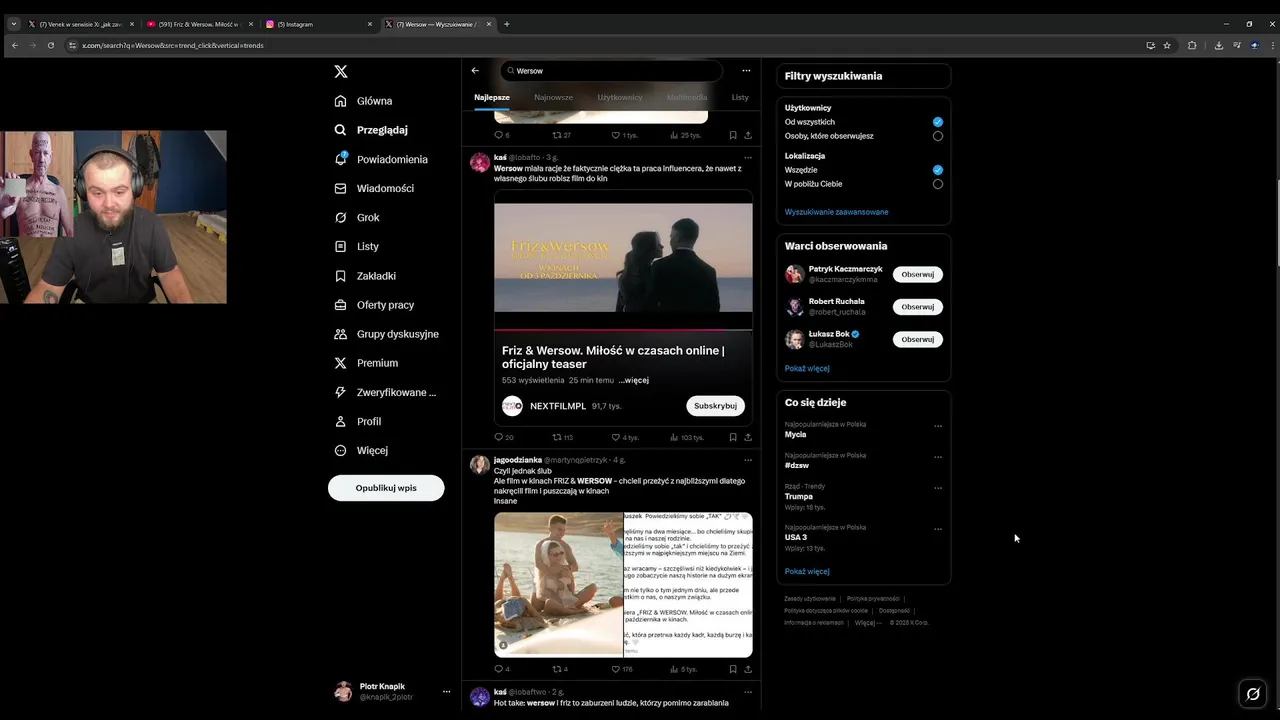This screenshot has width=1280, height=720.
Task: Switch to Instagram browser tab
Action: [x=318, y=24]
